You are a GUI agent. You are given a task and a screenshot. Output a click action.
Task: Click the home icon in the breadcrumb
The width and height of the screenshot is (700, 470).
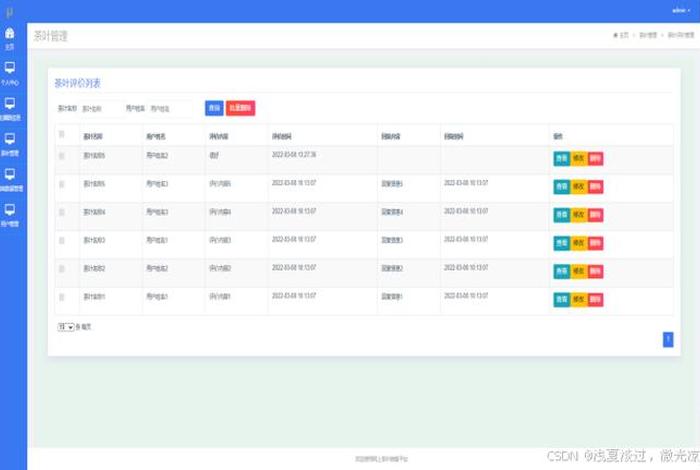click(615, 35)
